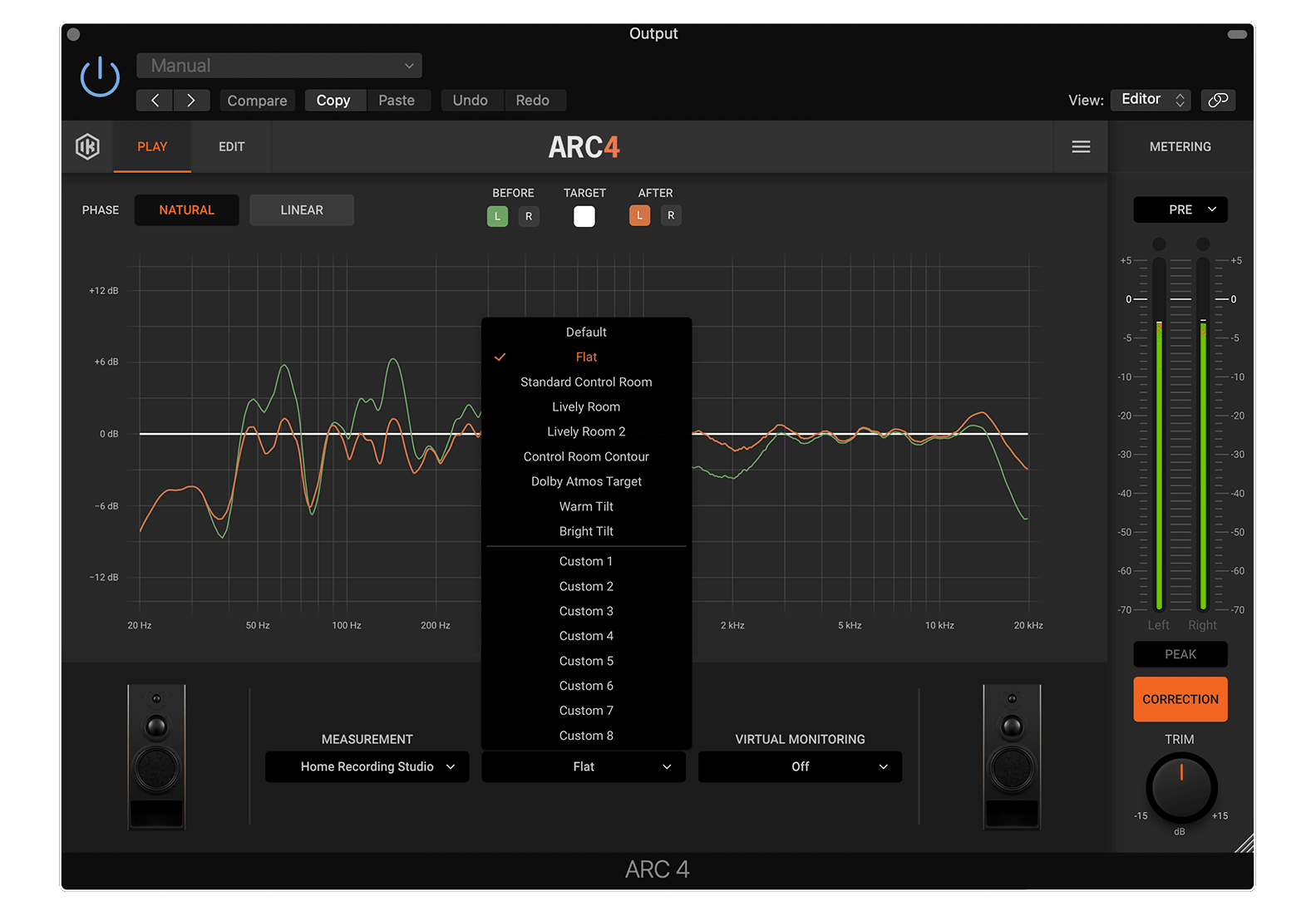The image size is (1316, 921).
Task: Select LINEAR phase mode
Action: [302, 210]
